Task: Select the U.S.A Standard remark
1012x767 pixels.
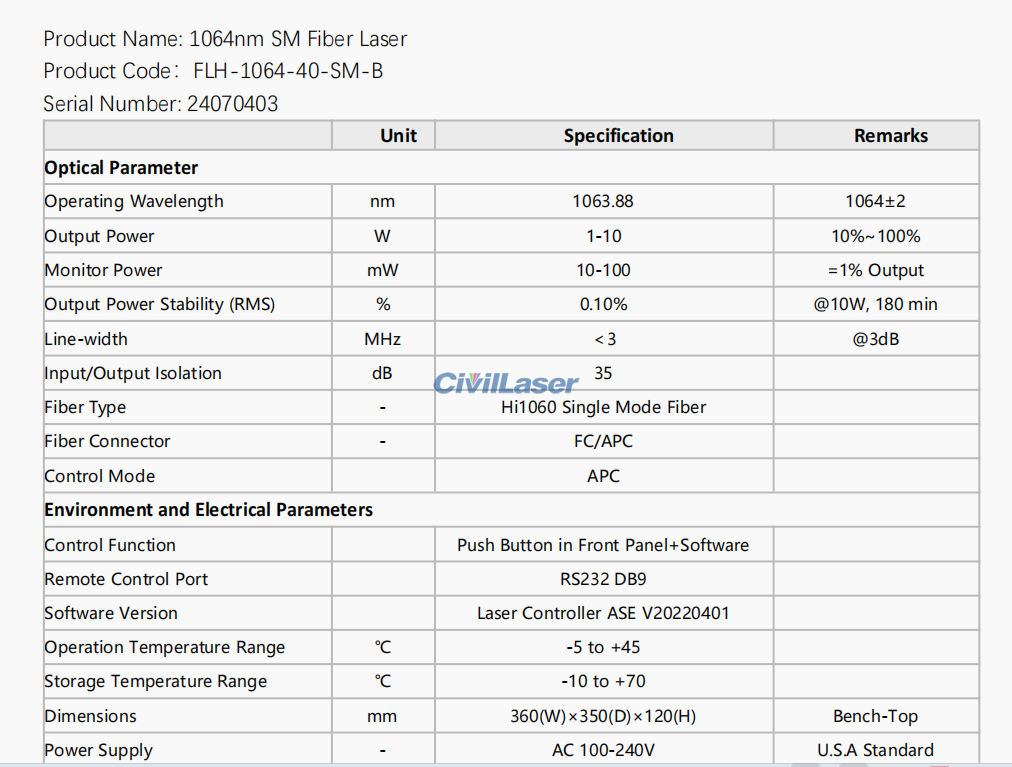Action: [875, 750]
